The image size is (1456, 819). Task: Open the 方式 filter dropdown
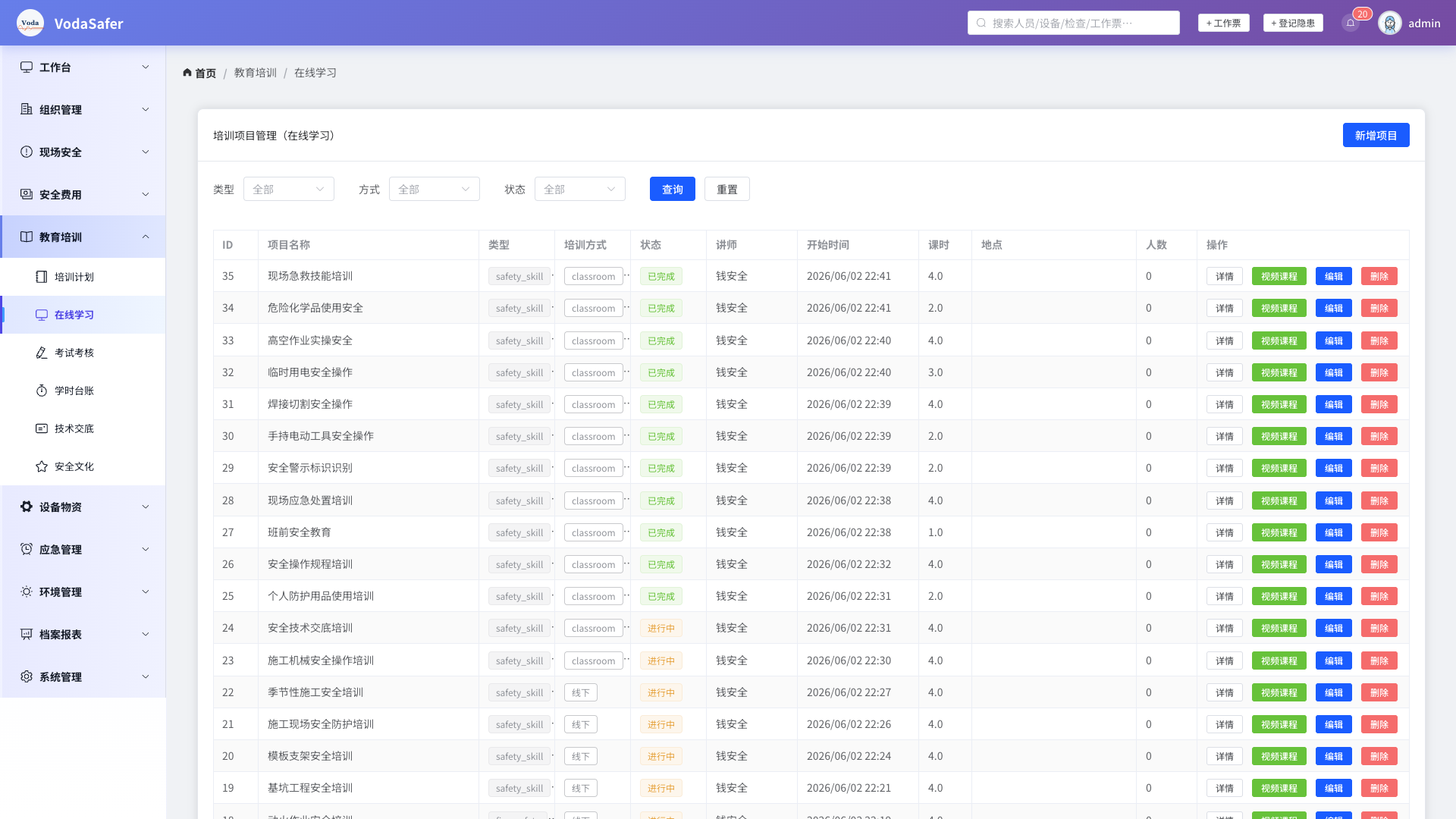tap(435, 189)
